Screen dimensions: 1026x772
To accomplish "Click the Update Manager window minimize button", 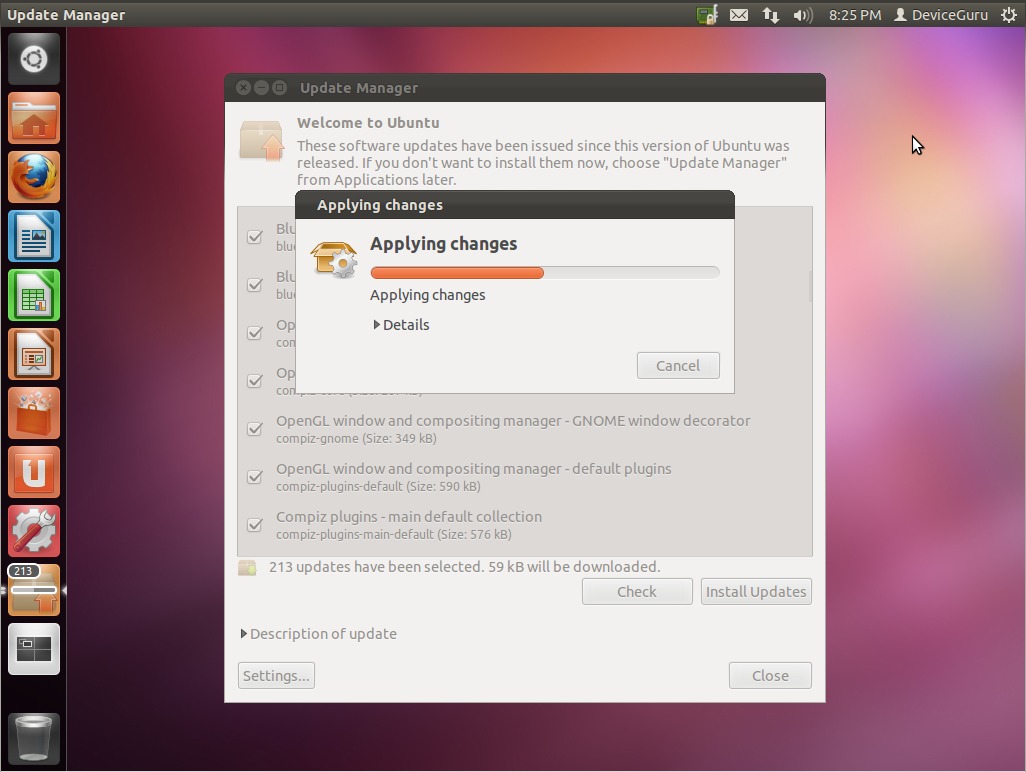I will (261, 88).
